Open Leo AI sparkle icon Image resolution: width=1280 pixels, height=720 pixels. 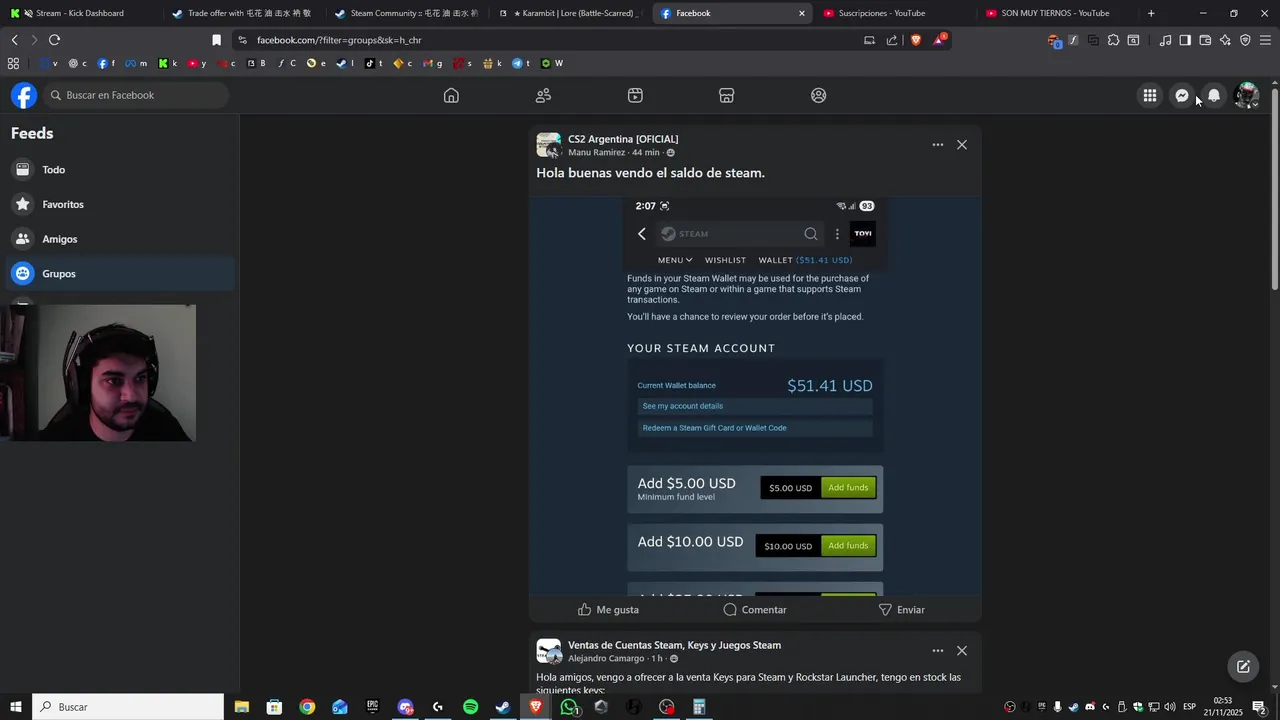[x=1225, y=40]
